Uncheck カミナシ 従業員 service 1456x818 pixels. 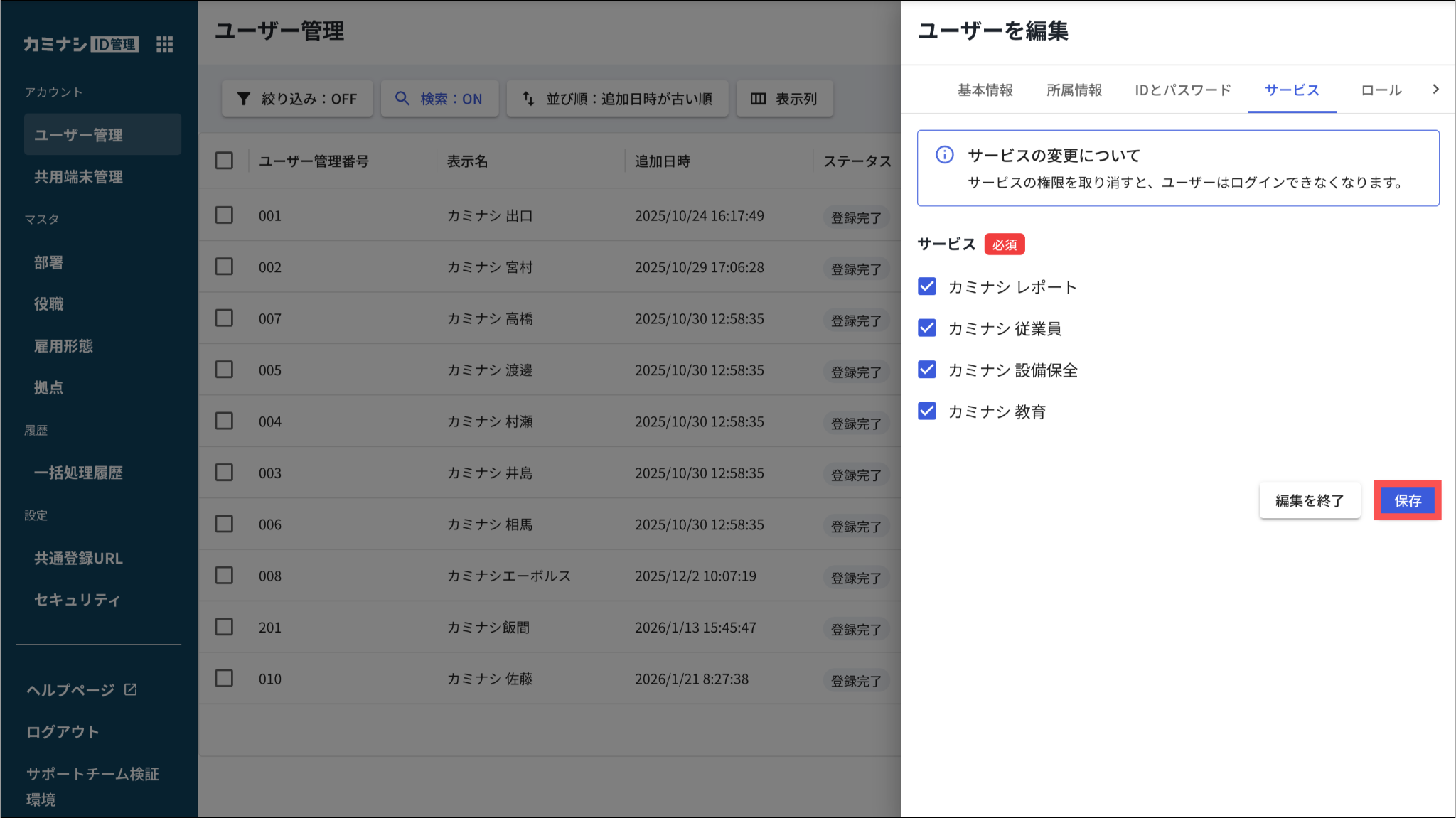pyautogui.click(x=927, y=328)
